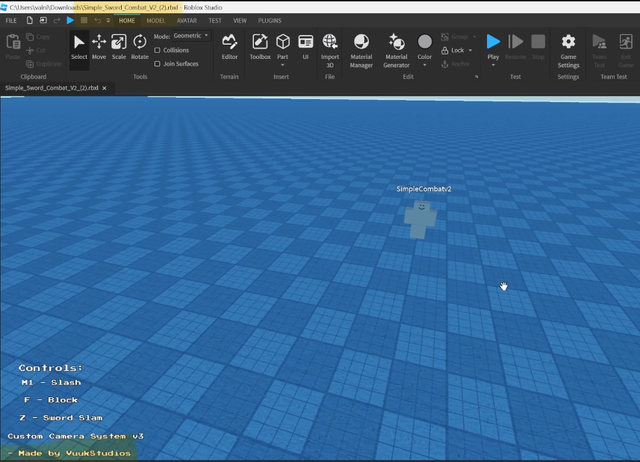
Task: Open the FILE menu
Action: (x=11, y=20)
